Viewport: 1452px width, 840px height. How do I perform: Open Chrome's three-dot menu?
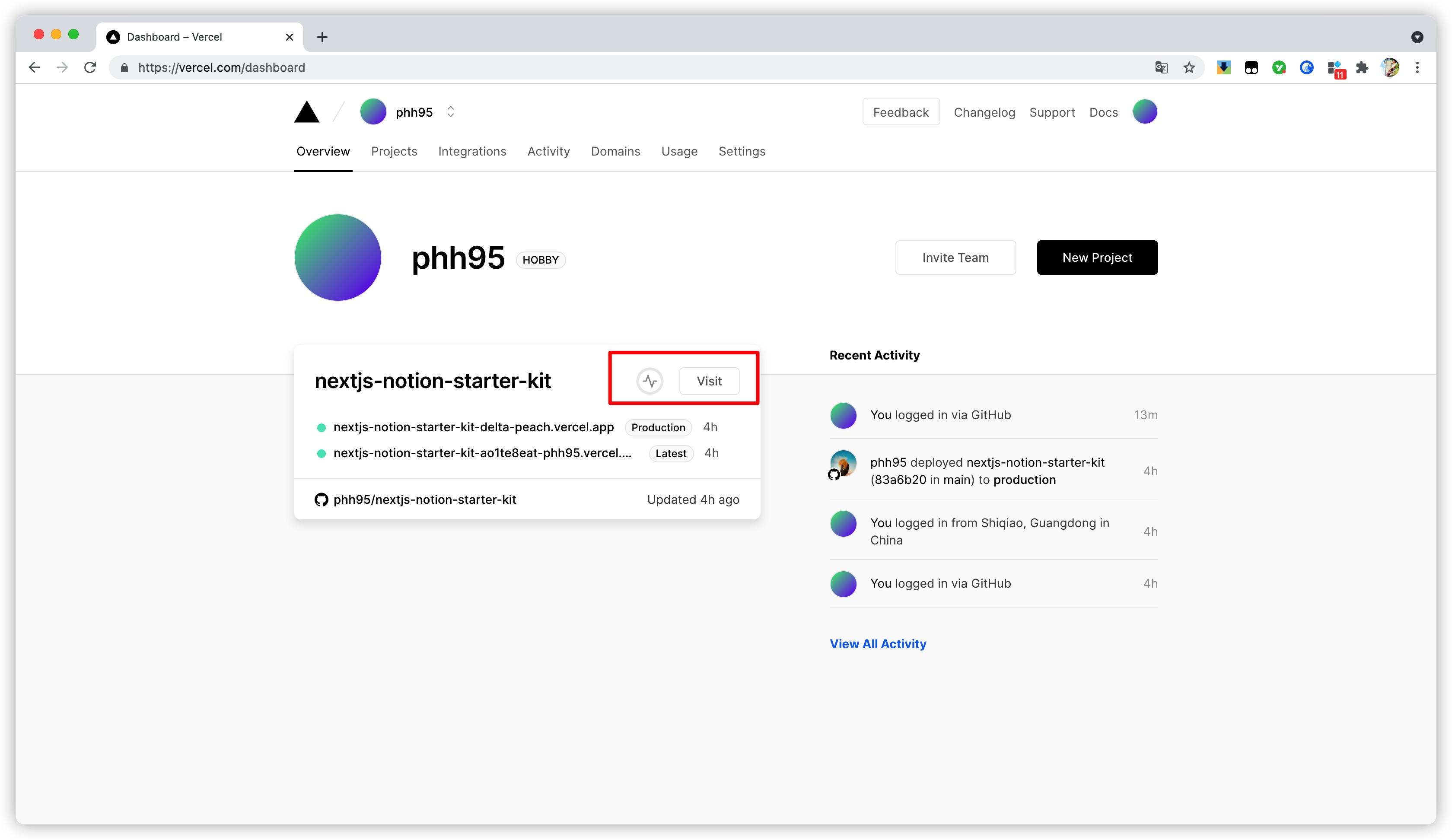1417,67
